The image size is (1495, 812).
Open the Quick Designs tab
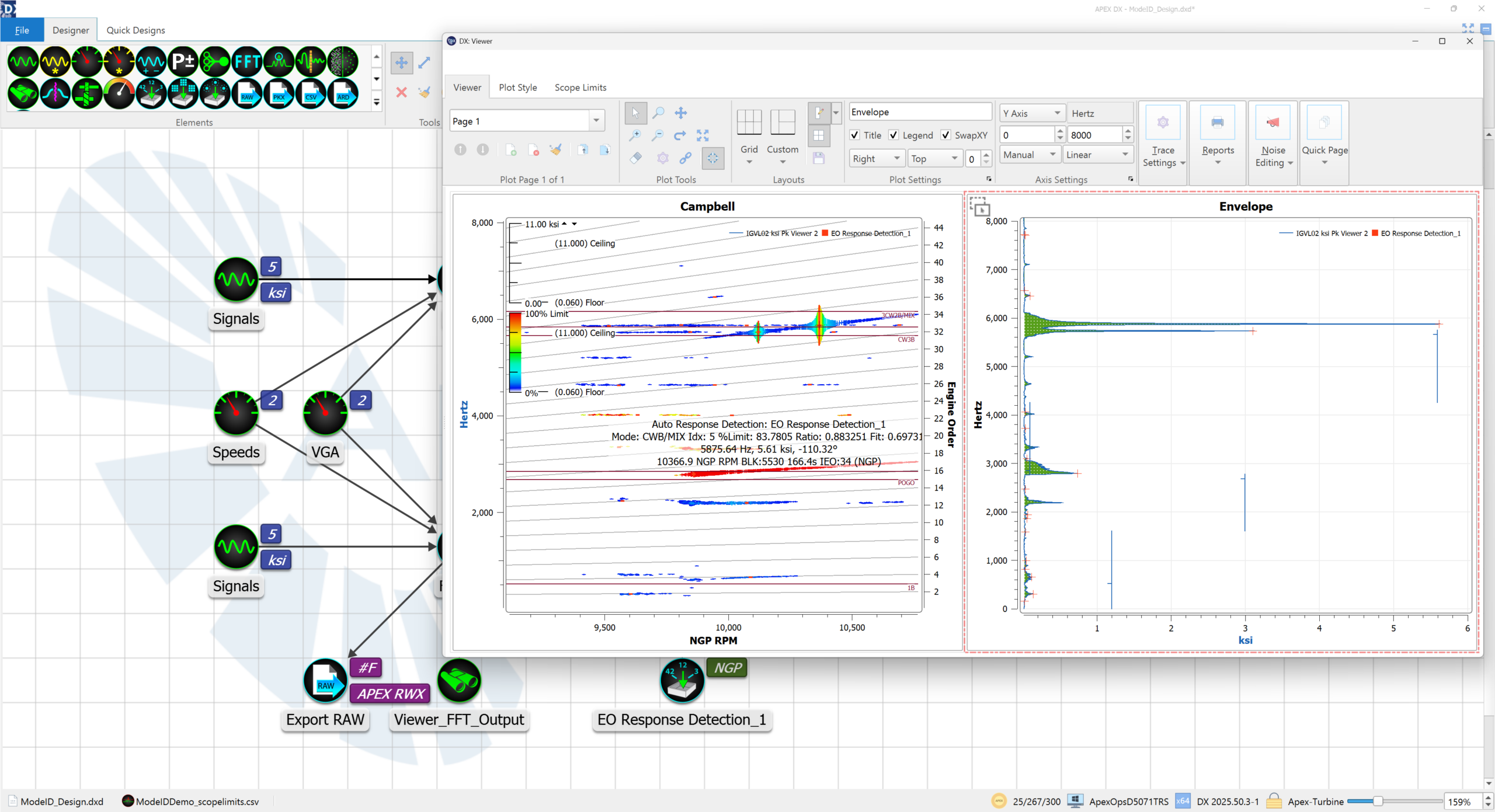coord(135,30)
